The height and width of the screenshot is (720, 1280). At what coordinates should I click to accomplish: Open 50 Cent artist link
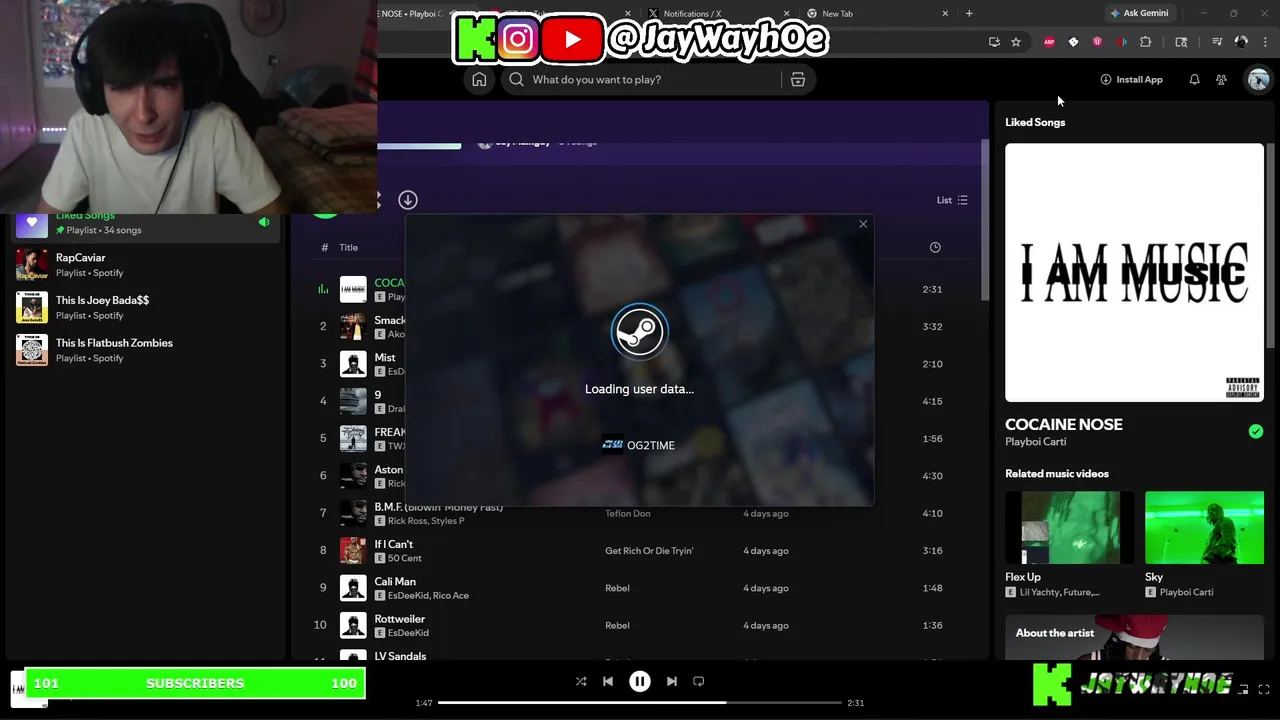pyautogui.click(x=405, y=558)
